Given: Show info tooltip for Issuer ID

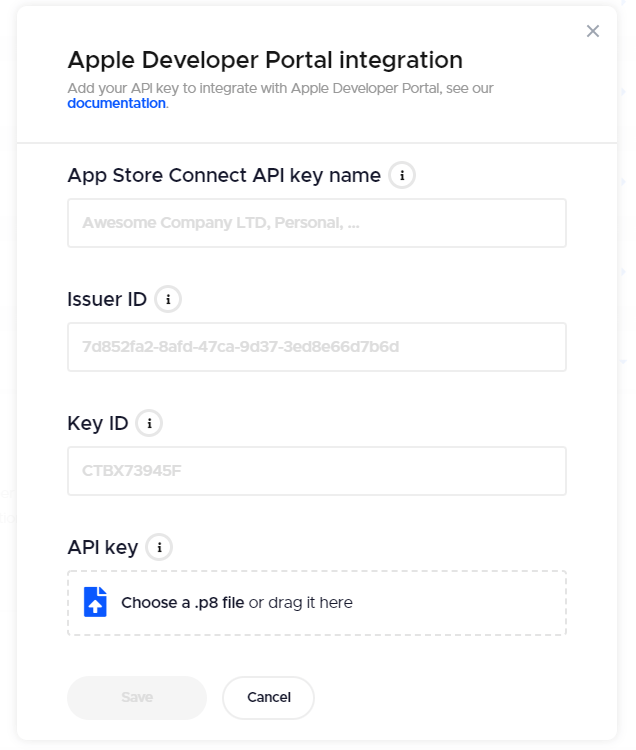Looking at the screenshot, I should pos(168,299).
